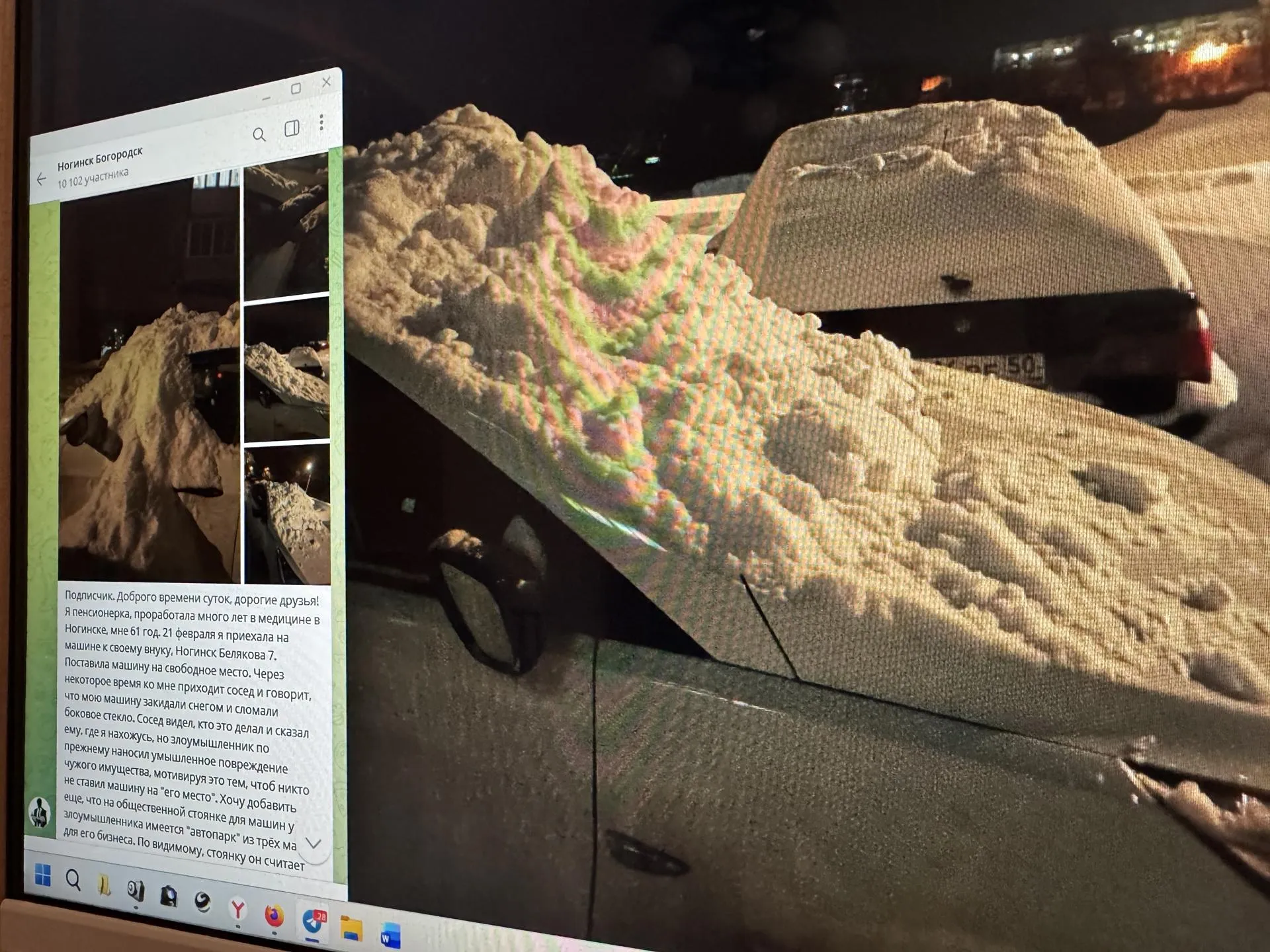
Task: Open Telegram taskbar icon with 28 badge
Action: [x=312, y=922]
